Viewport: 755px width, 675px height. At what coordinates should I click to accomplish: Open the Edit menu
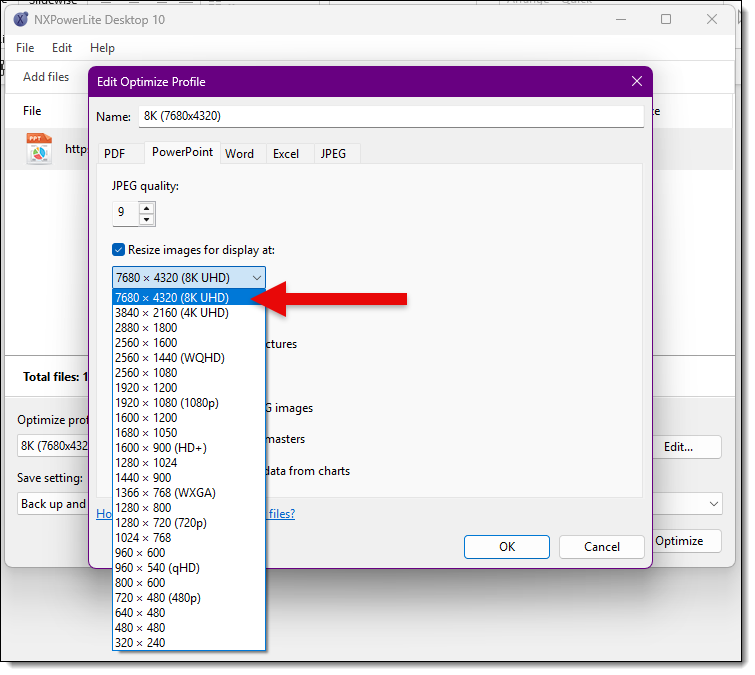[62, 48]
